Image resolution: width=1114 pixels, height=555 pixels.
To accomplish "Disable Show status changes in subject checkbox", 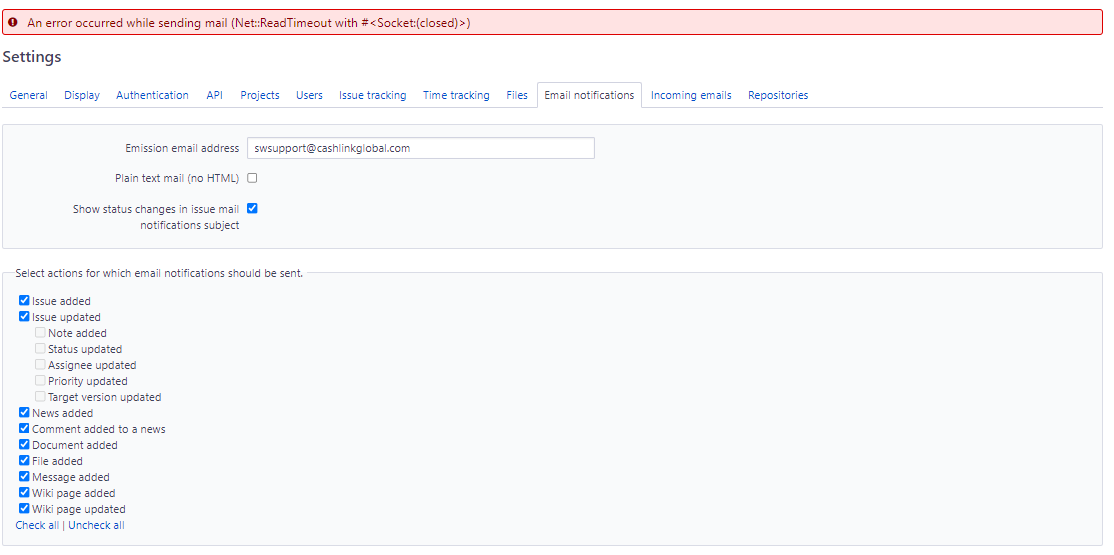I will click(252, 209).
